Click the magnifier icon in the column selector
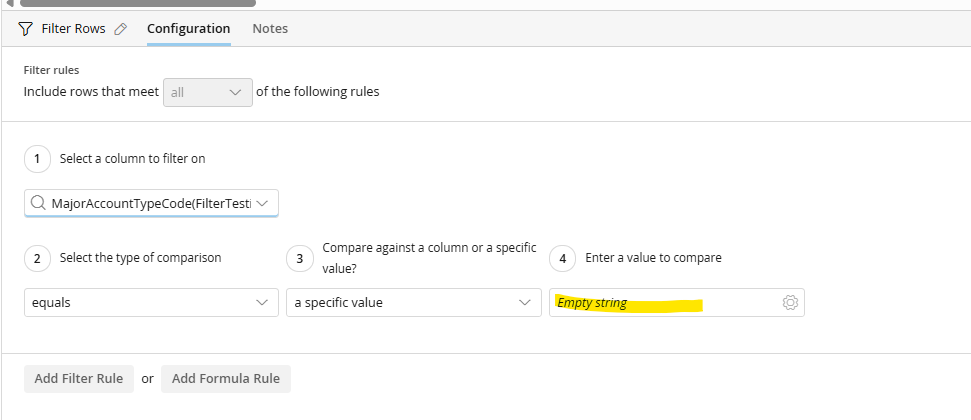Screen dimensions: 971x420 38,203
